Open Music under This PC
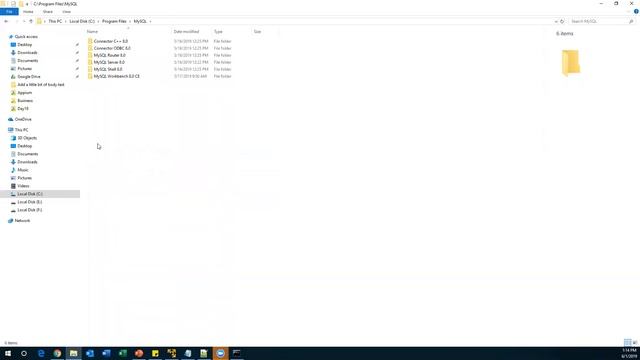Image resolution: width=640 pixels, height=360 pixels. 23,170
